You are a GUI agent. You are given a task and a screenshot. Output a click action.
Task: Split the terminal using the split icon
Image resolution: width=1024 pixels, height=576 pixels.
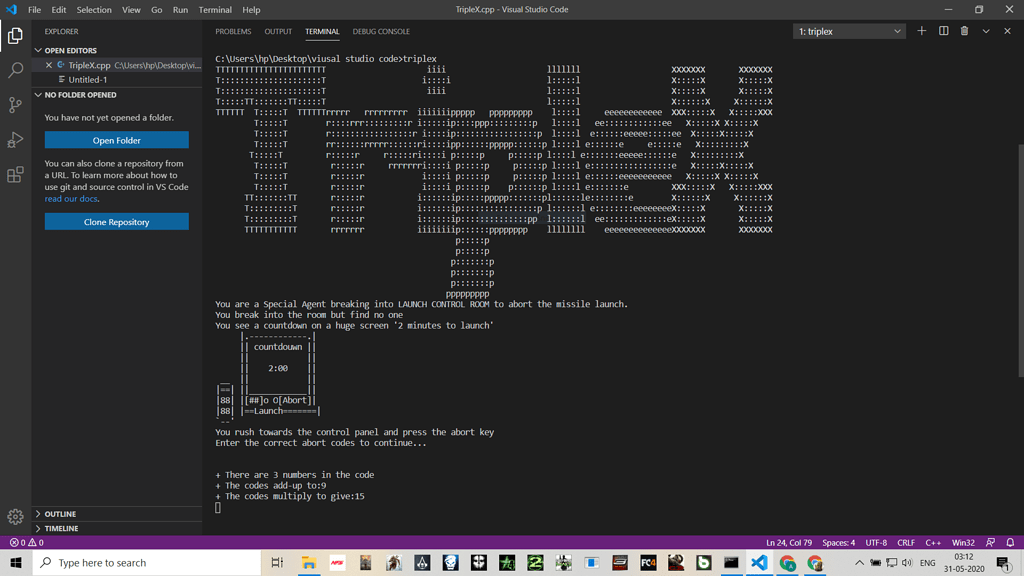click(x=941, y=31)
